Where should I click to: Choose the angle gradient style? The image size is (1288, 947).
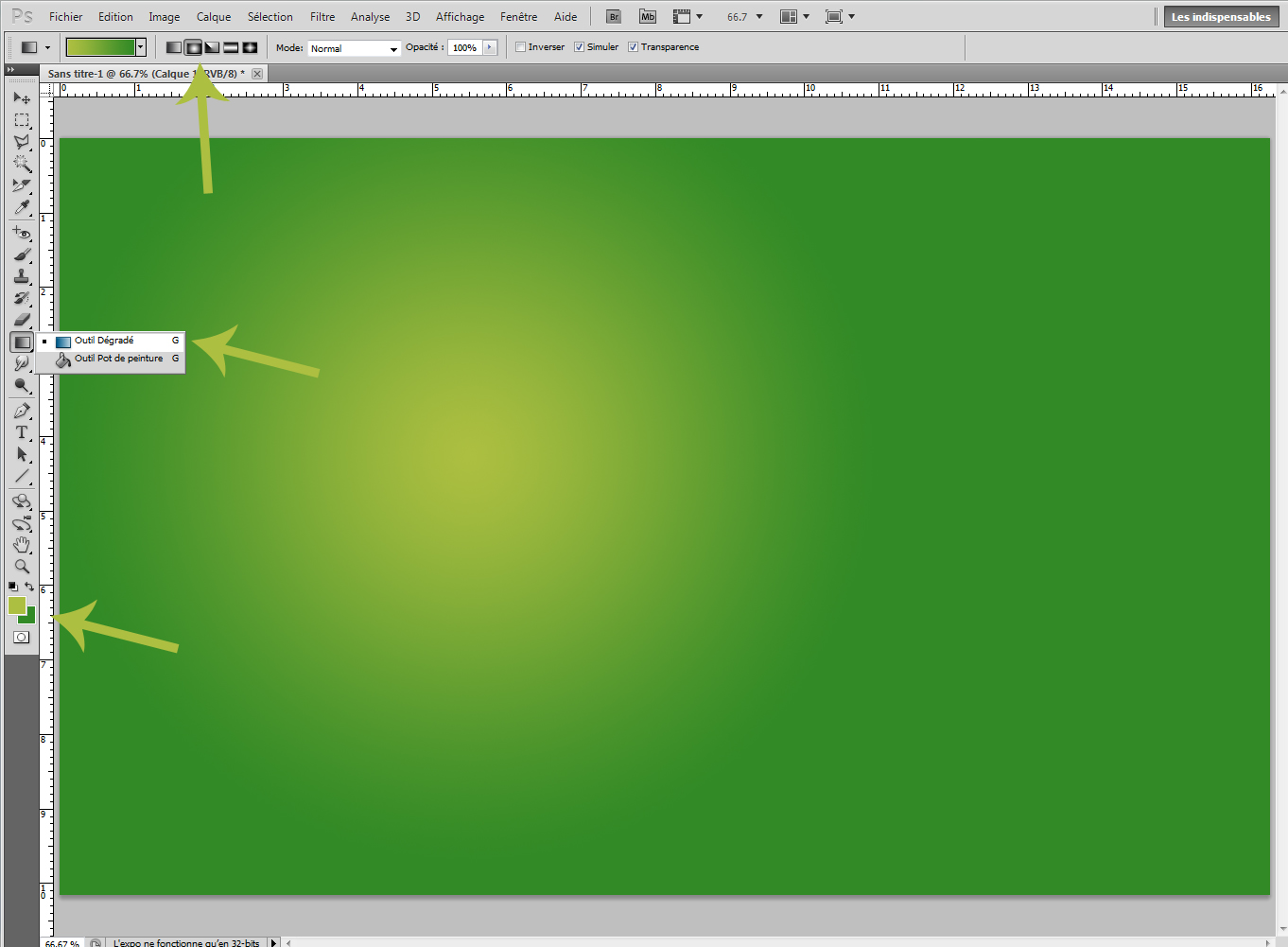(x=212, y=47)
